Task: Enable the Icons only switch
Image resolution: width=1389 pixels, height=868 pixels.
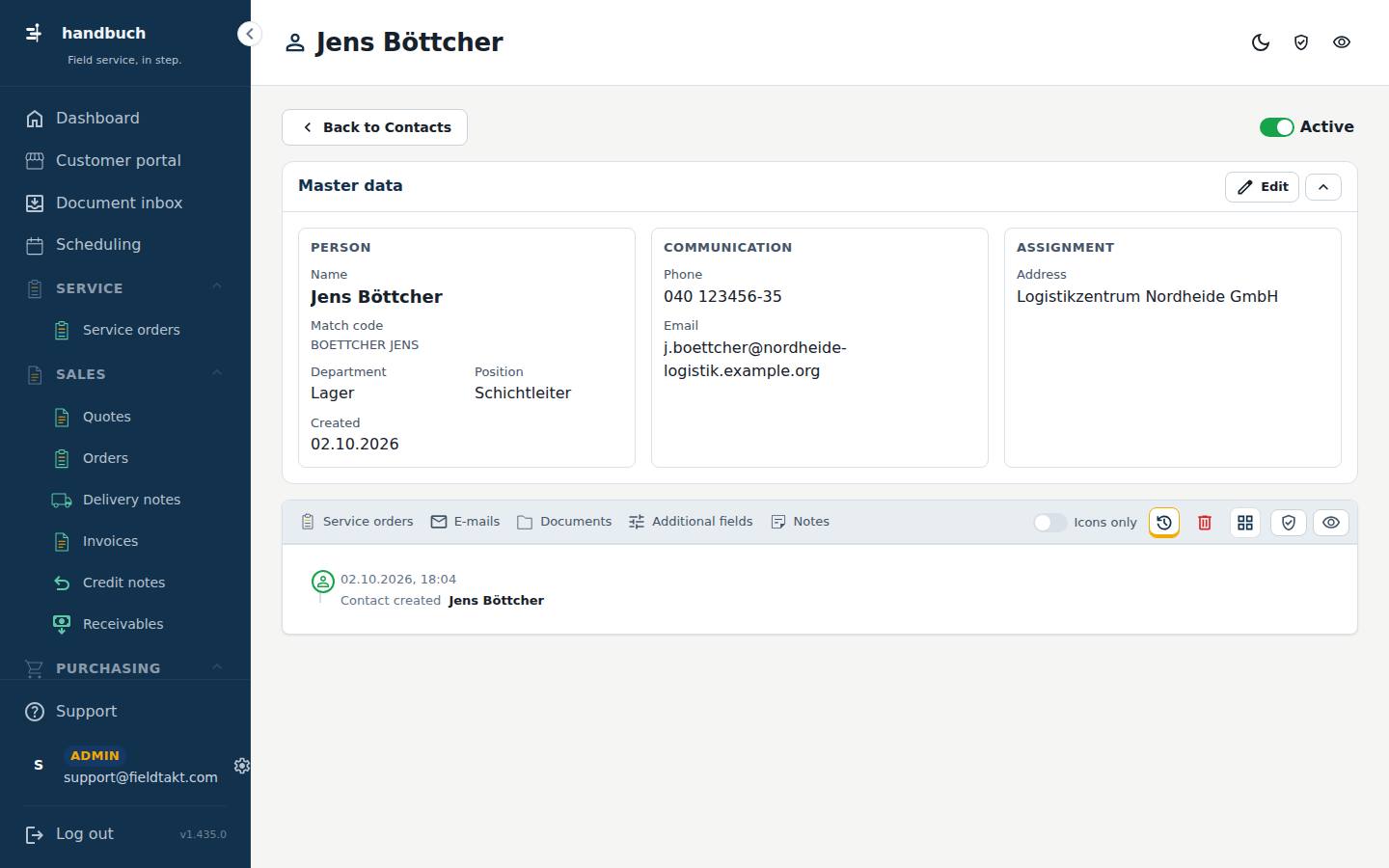Action: point(1049,522)
